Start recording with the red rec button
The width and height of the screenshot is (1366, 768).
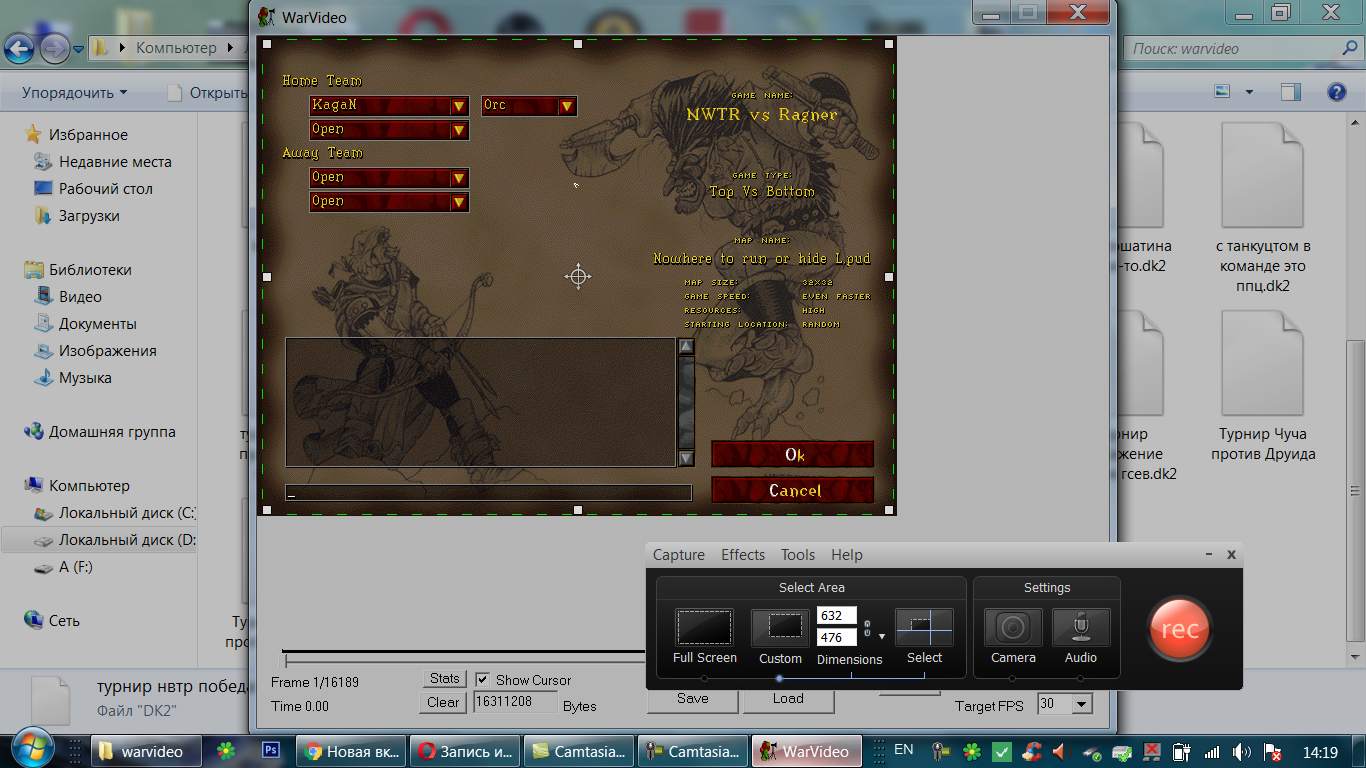[1179, 629]
